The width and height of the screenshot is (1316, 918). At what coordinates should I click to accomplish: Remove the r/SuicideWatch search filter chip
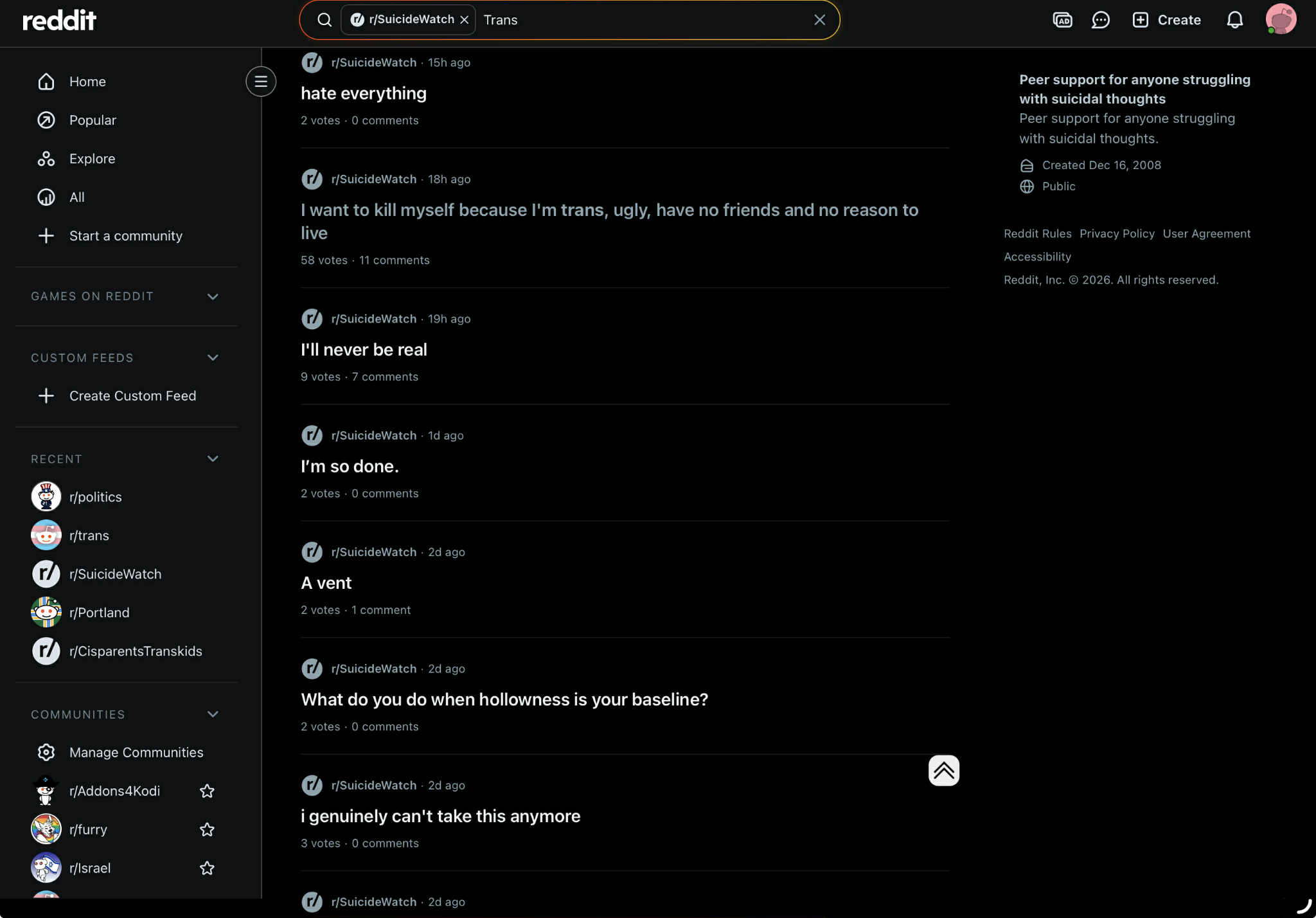(x=465, y=20)
